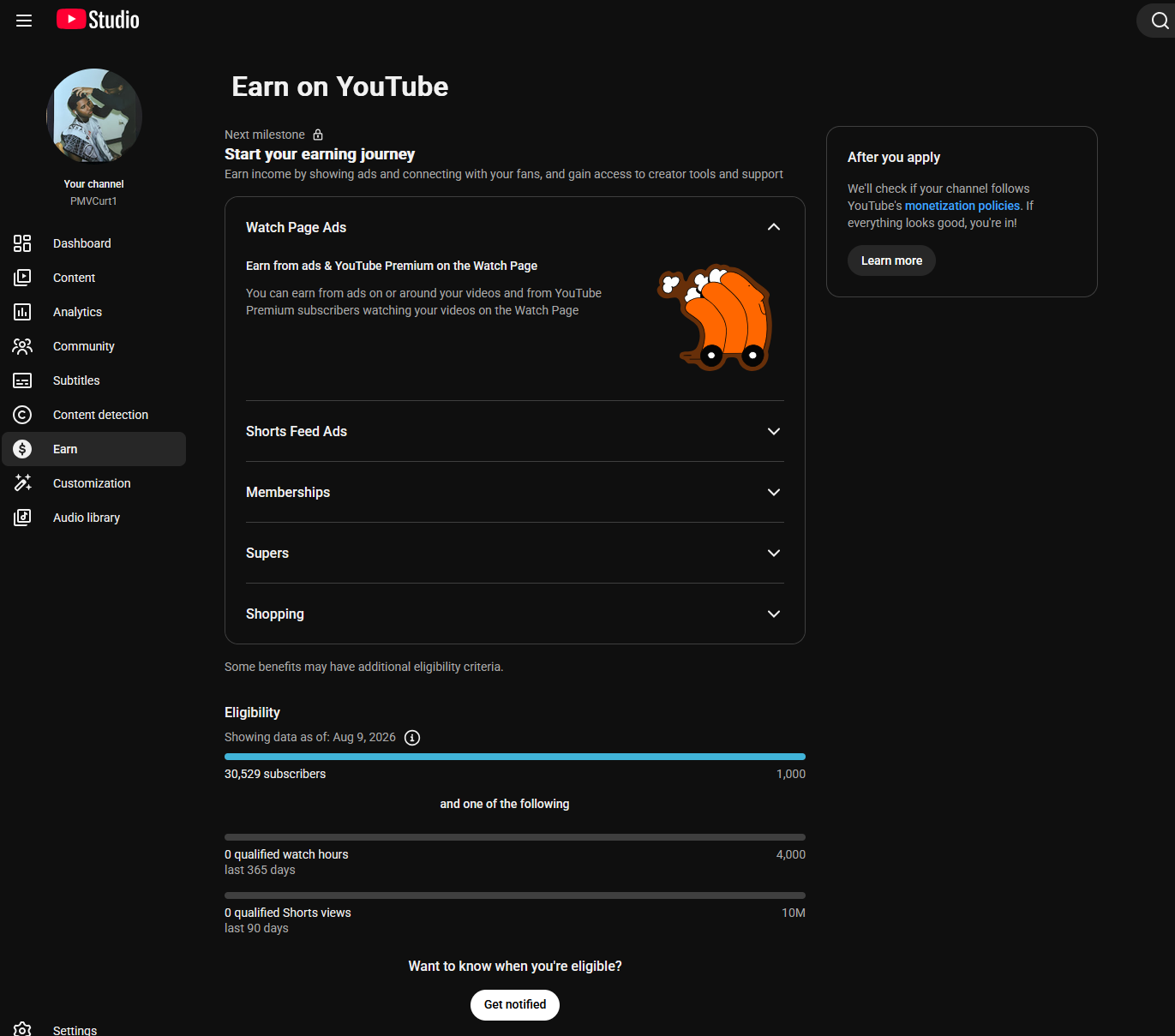This screenshot has height=1036, width=1175.
Task: Click the 'After you apply' heading
Action: (894, 157)
